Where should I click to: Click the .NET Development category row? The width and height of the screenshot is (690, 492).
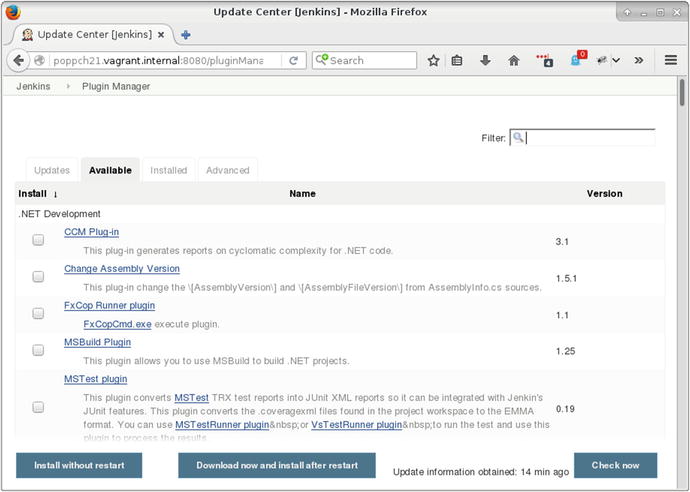(x=340, y=214)
